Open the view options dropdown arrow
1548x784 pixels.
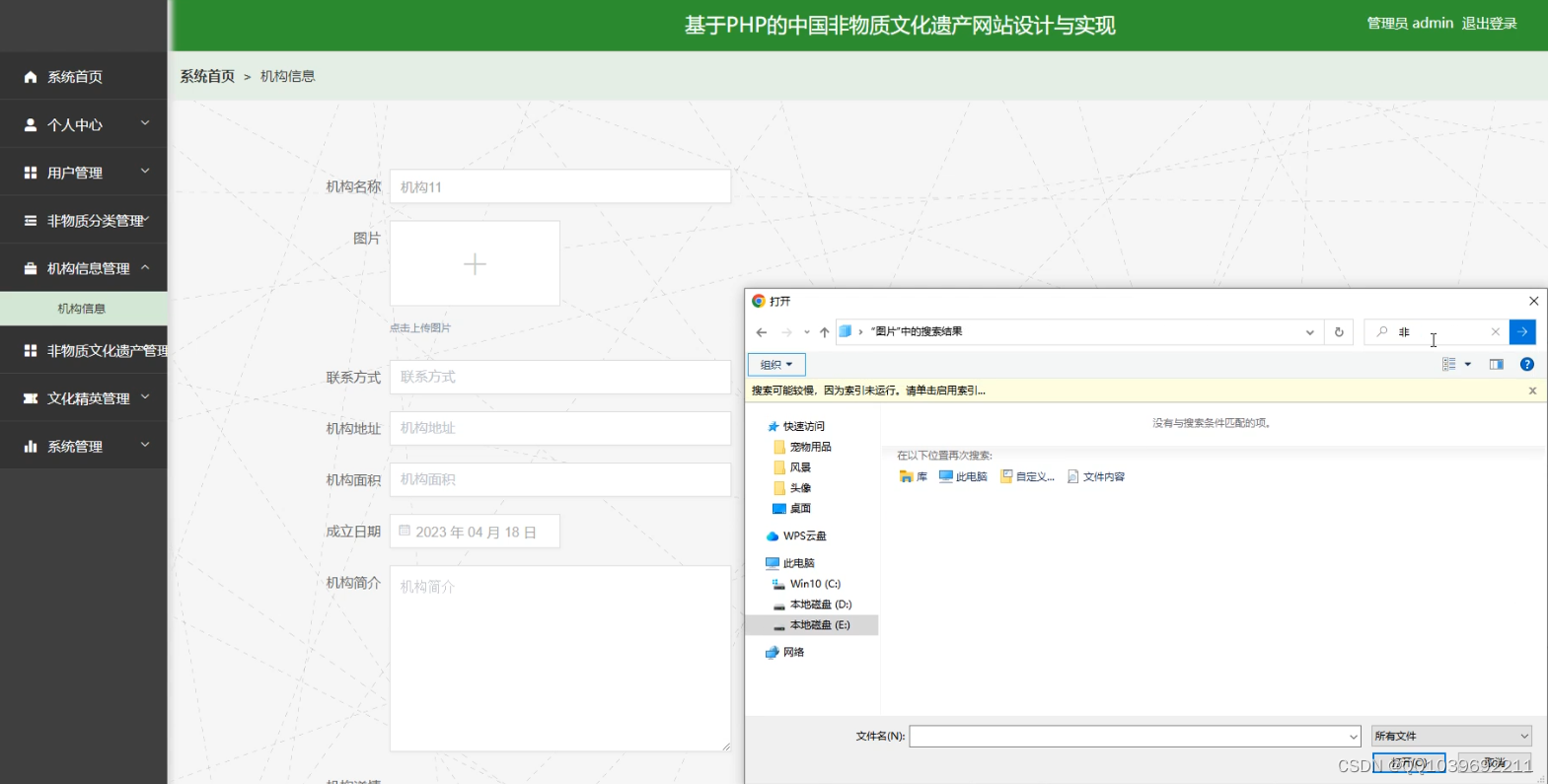pos(1468,365)
